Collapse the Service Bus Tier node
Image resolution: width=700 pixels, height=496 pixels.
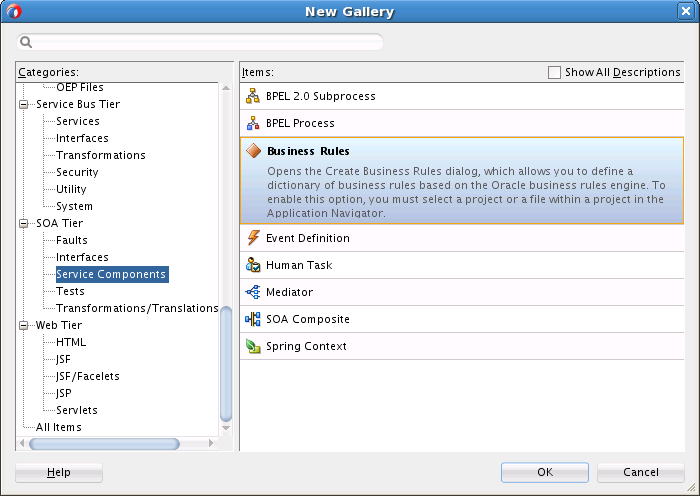[24, 104]
